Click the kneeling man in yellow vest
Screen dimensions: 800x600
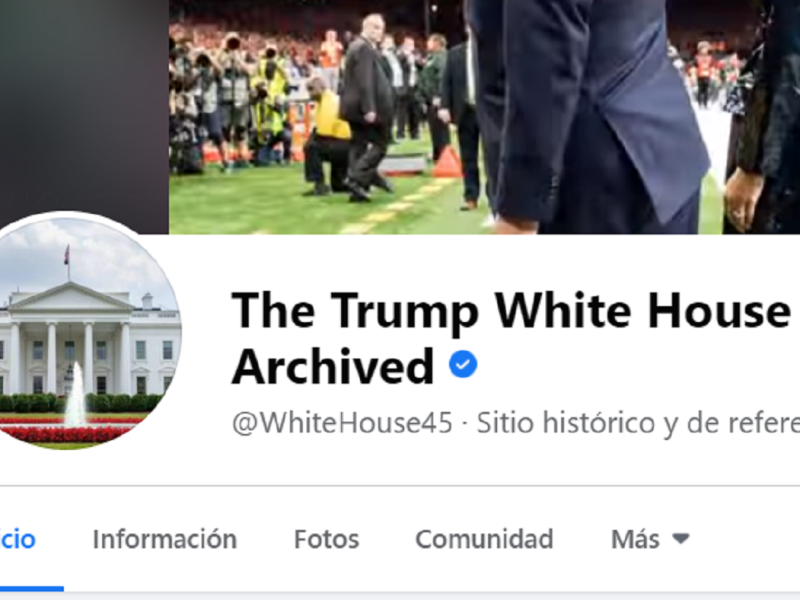327,138
